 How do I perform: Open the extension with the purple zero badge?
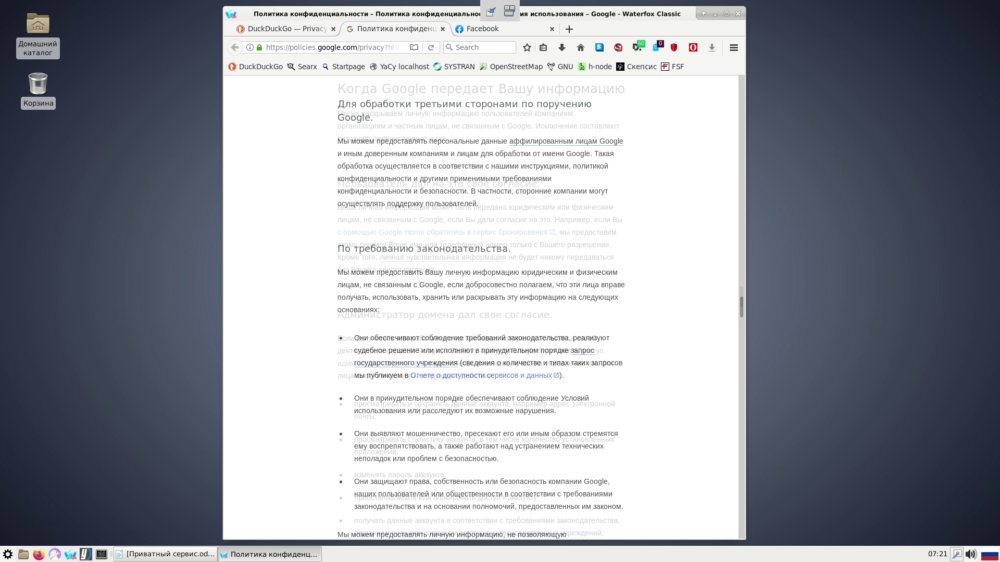(x=658, y=46)
